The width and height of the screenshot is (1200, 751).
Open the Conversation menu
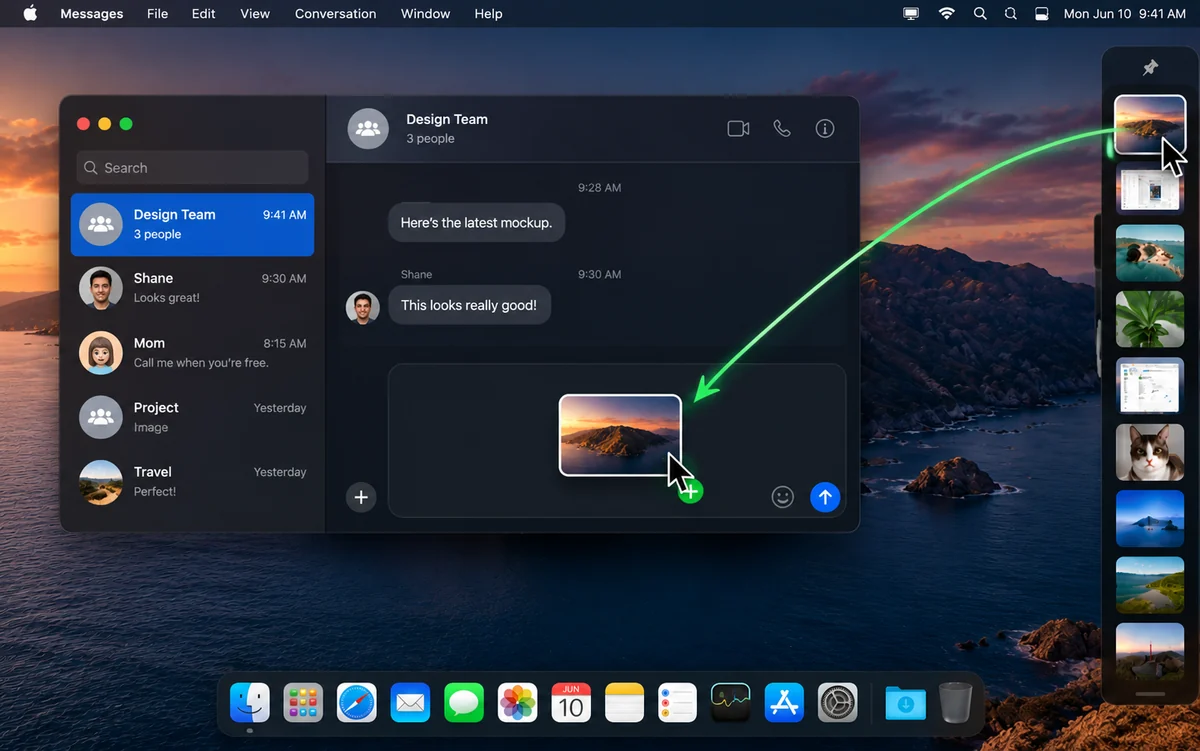[335, 14]
